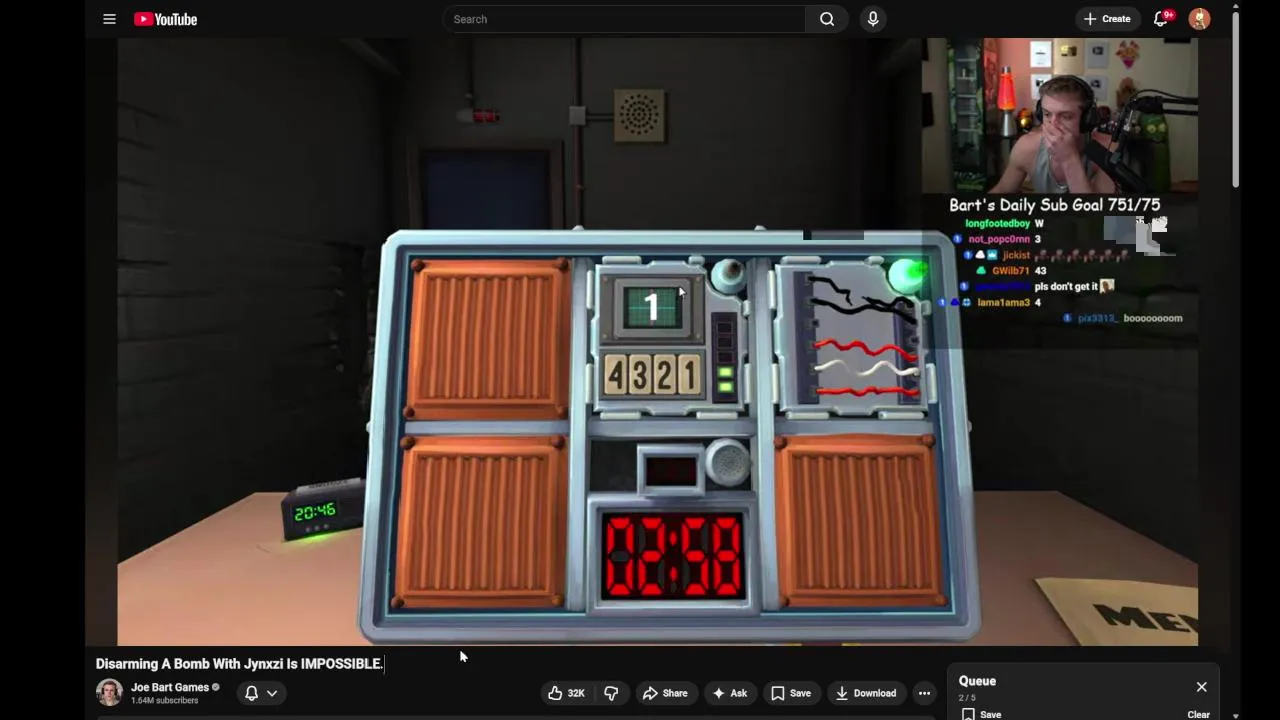Close the Queue panel

click(x=1201, y=687)
